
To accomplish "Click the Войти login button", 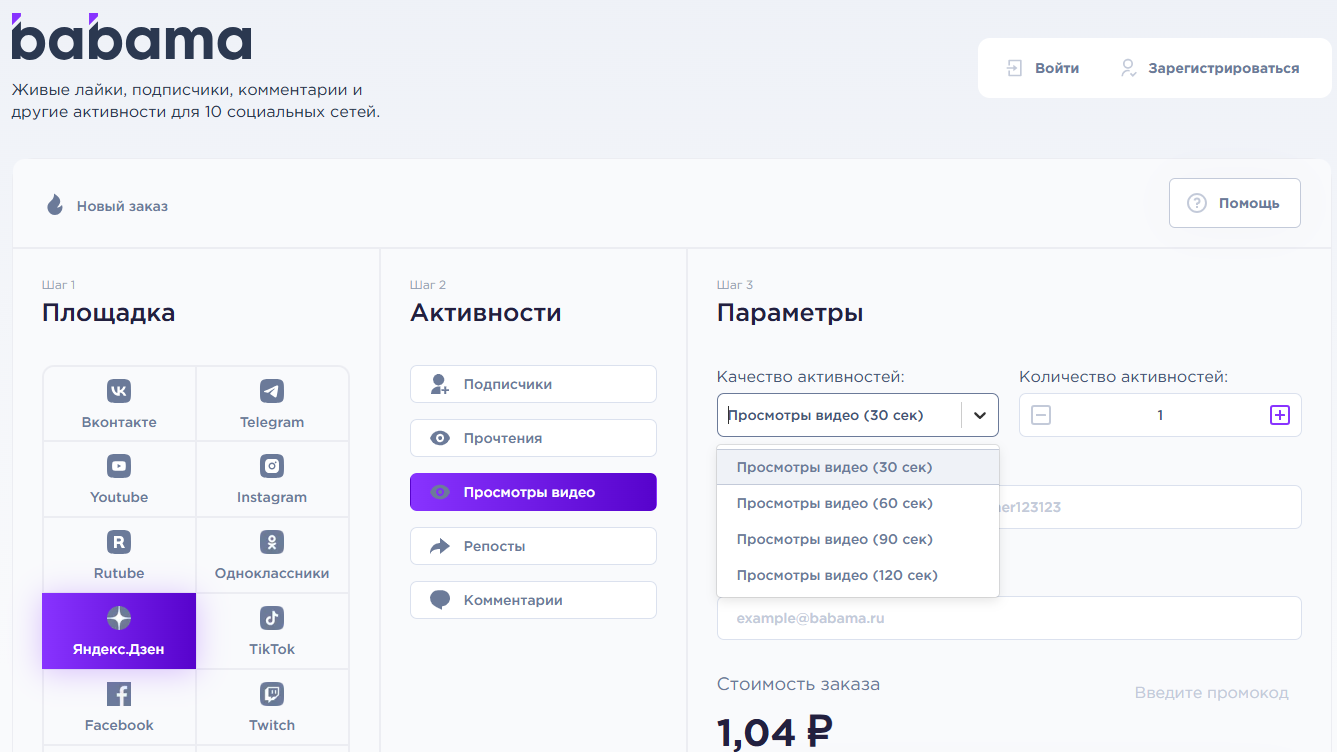I will (x=1043, y=68).
